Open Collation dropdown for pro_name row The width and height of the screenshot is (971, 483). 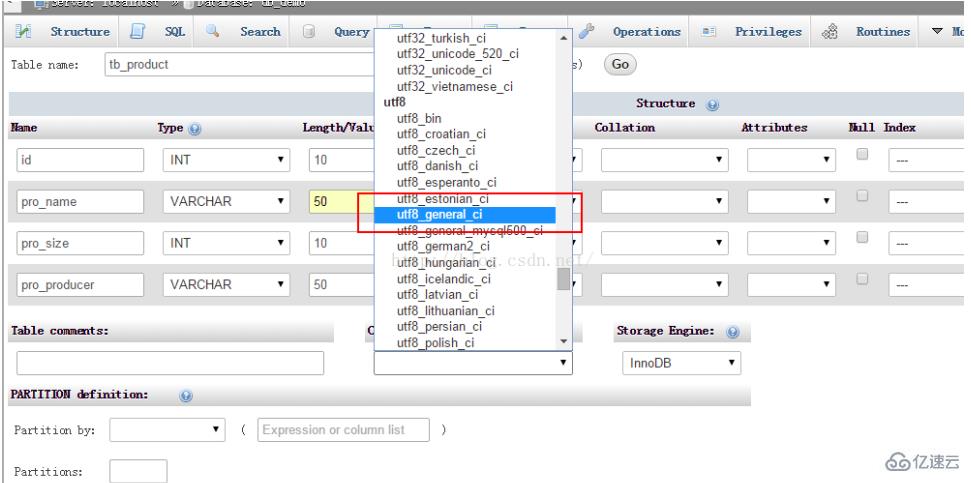pyautogui.click(x=664, y=201)
